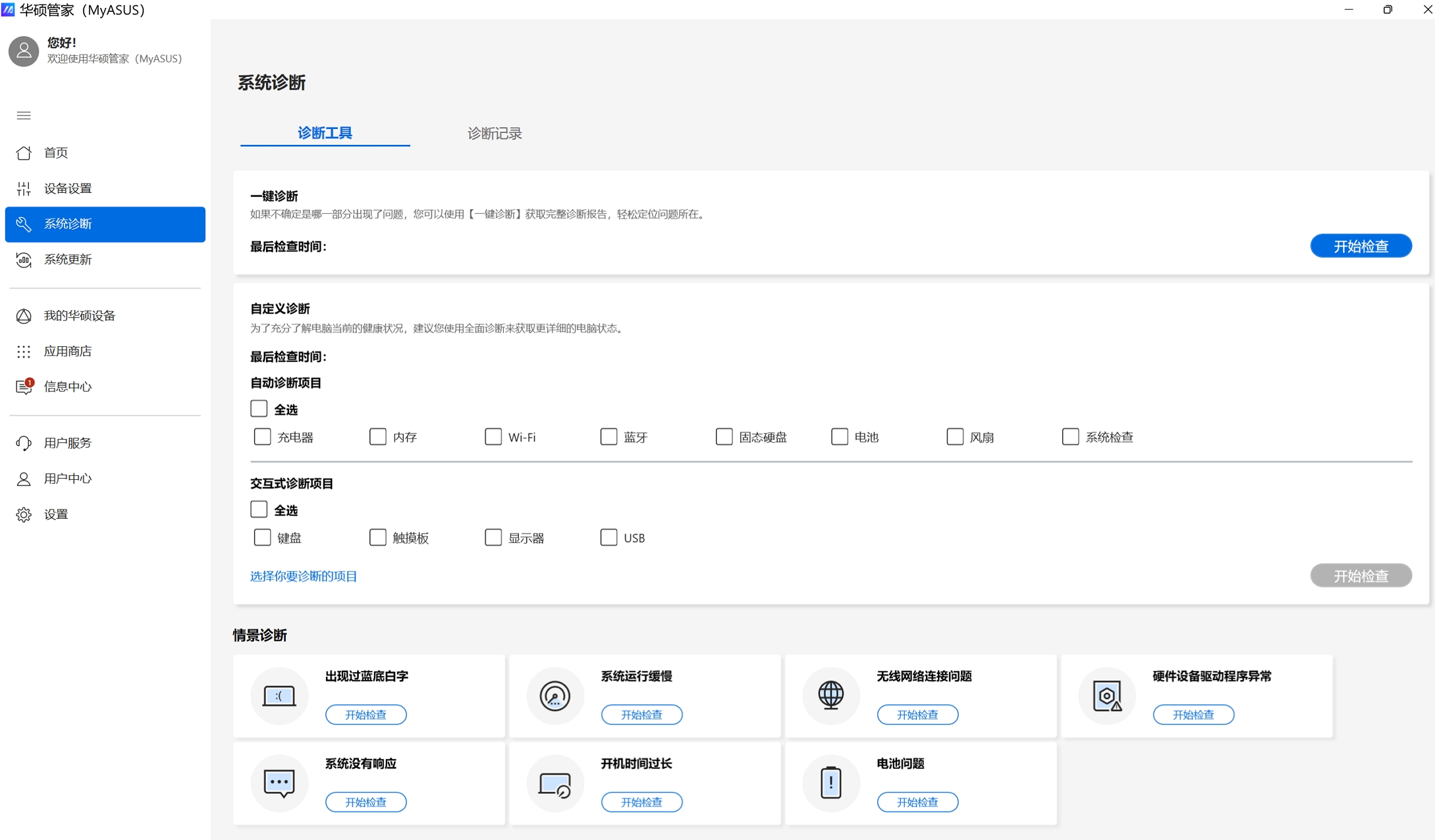This screenshot has height=840, width=1435.
Task: Select all in 交互式诊断项目 section
Action: point(259,510)
